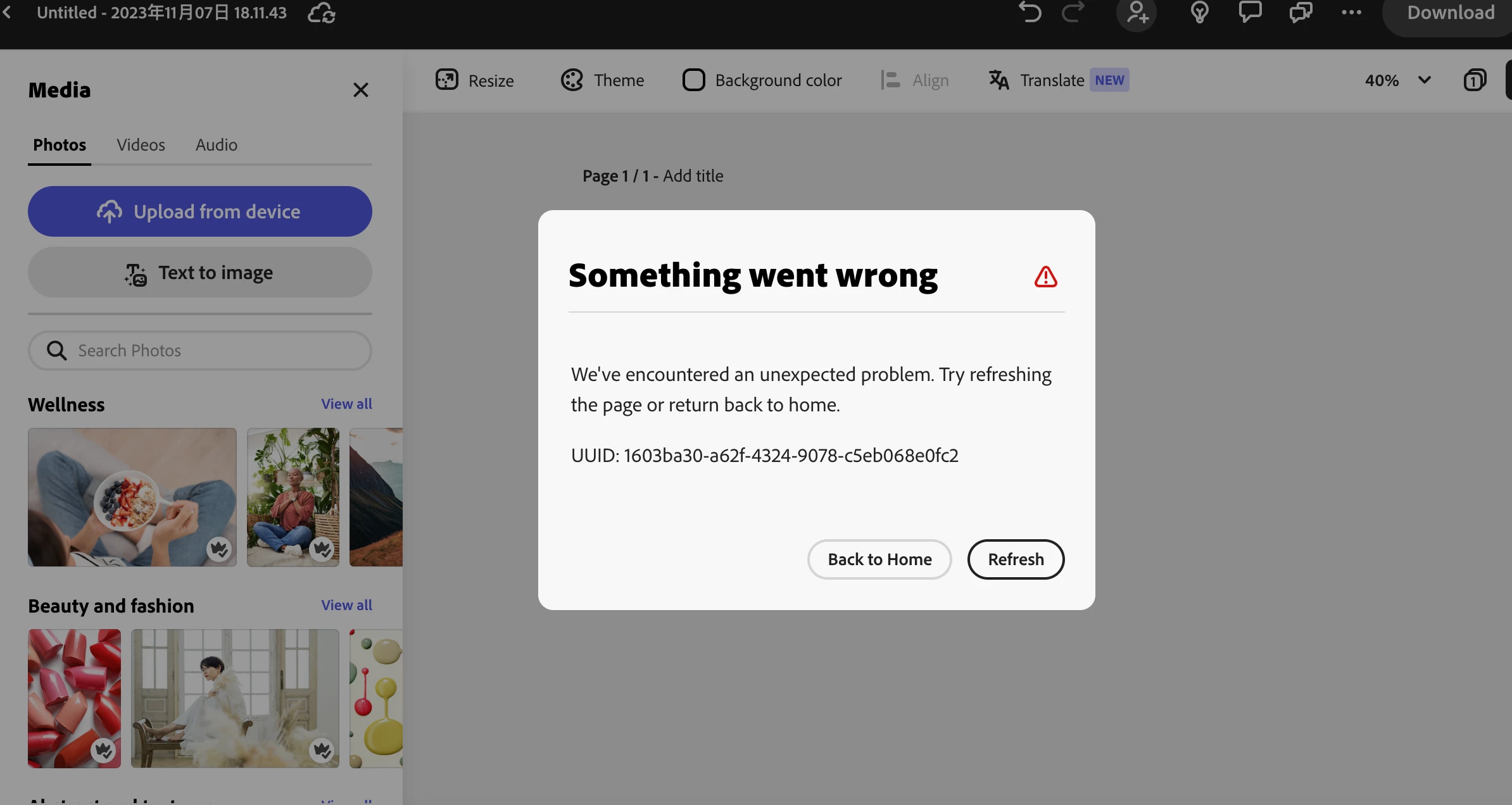Click the Search Photos field
The height and width of the screenshot is (805, 1512).
pyautogui.click(x=200, y=351)
